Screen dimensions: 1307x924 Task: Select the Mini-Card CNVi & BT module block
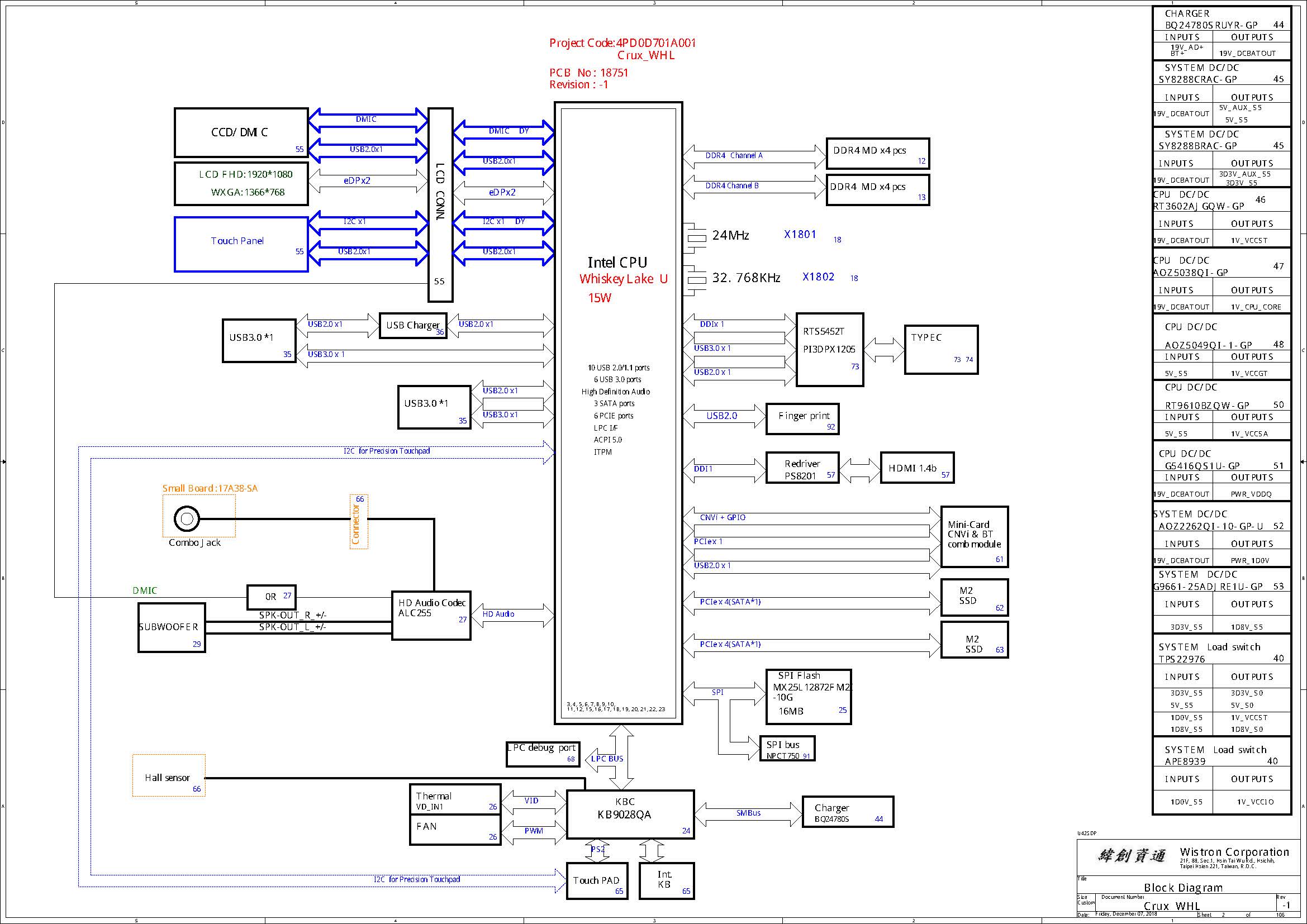tap(974, 536)
